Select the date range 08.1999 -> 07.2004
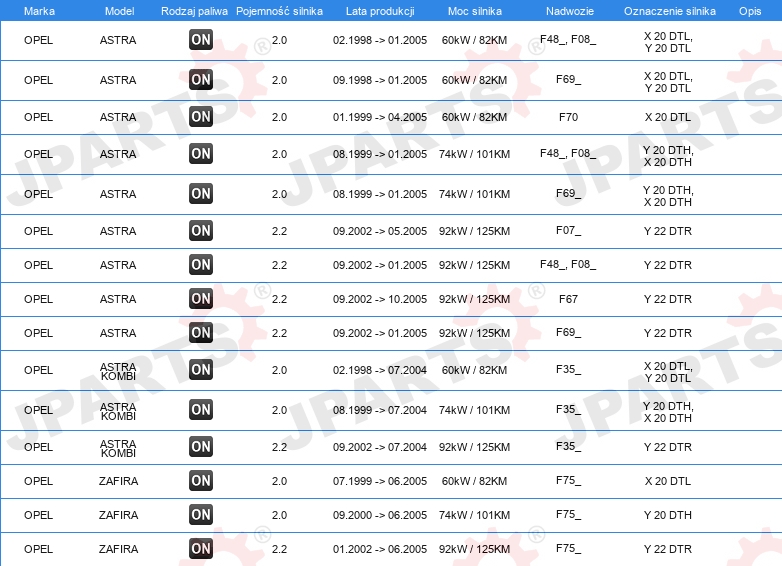This screenshot has height=566, width=782. tap(380, 410)
